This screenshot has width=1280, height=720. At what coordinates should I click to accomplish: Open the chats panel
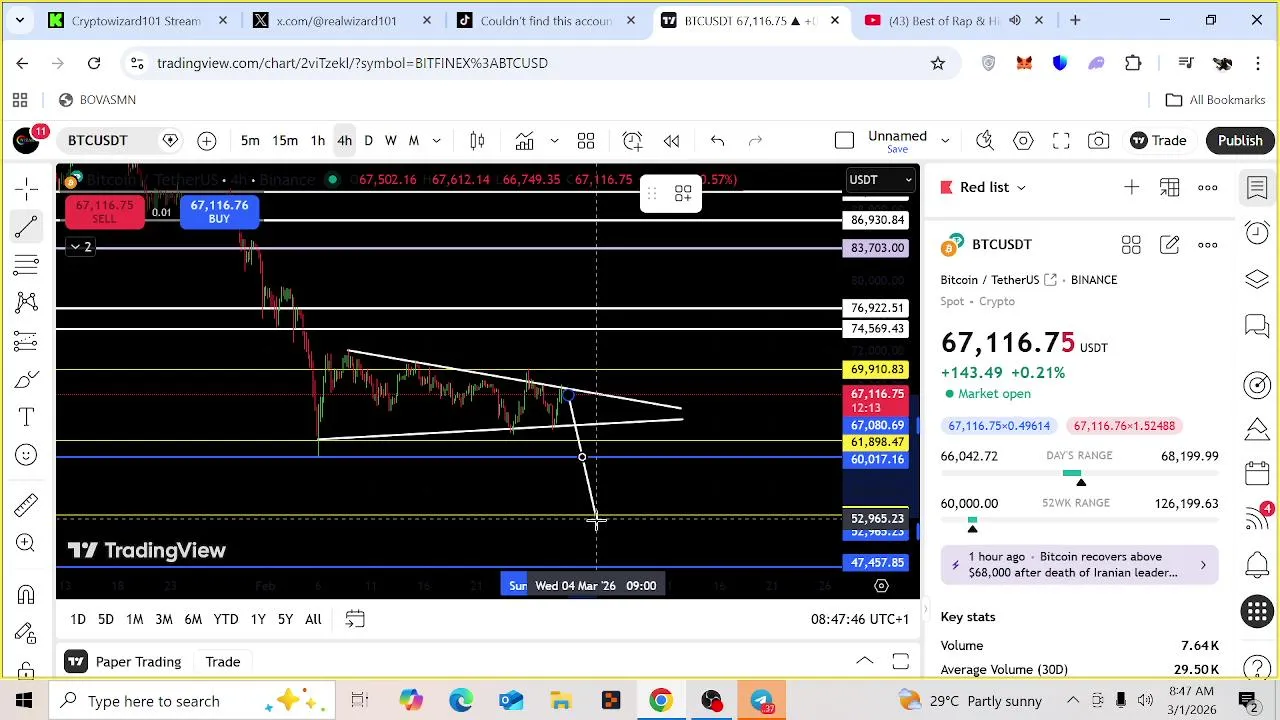pos(1257,325)
